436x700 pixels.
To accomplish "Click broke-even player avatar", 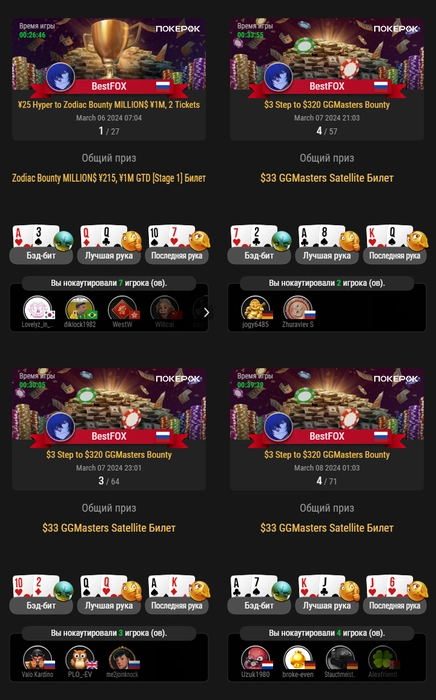I will click(x=298, y=658).
